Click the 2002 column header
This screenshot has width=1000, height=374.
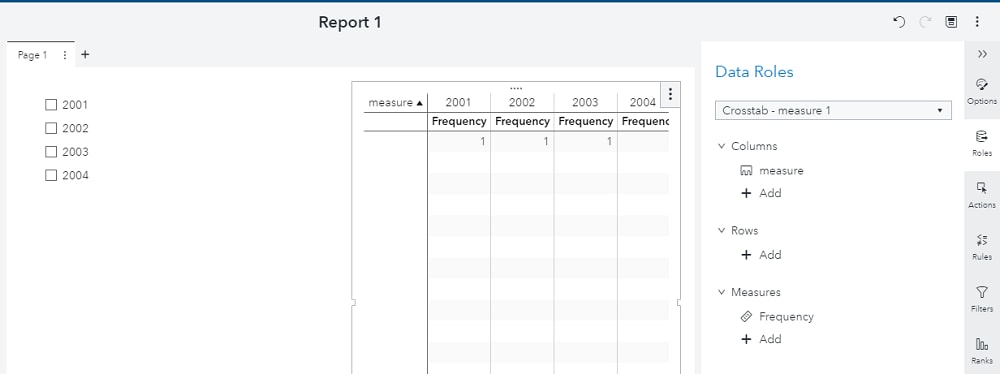coord(522,102)
